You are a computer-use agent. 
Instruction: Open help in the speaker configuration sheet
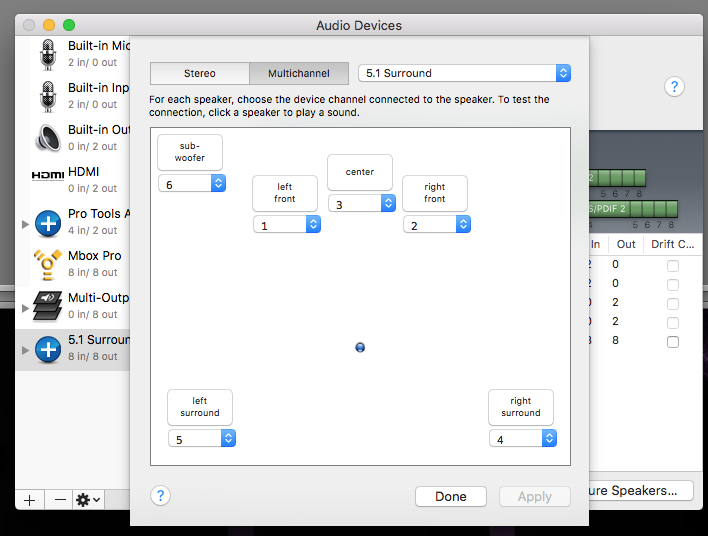click(x=160, y=496)
